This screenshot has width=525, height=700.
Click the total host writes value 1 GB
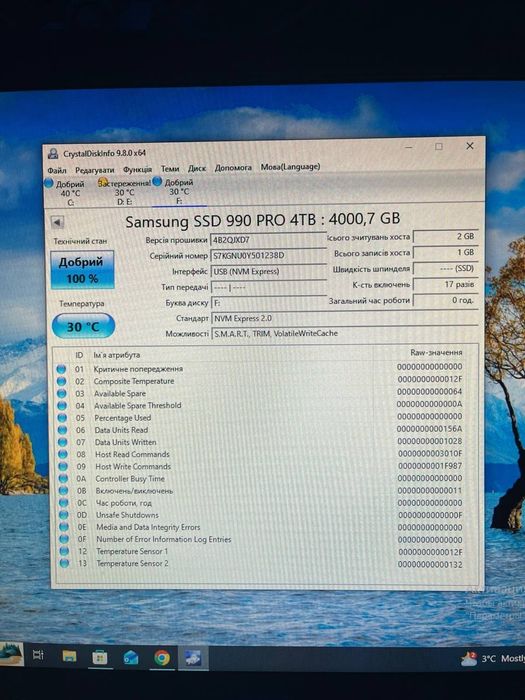click(x=445, y=253)
